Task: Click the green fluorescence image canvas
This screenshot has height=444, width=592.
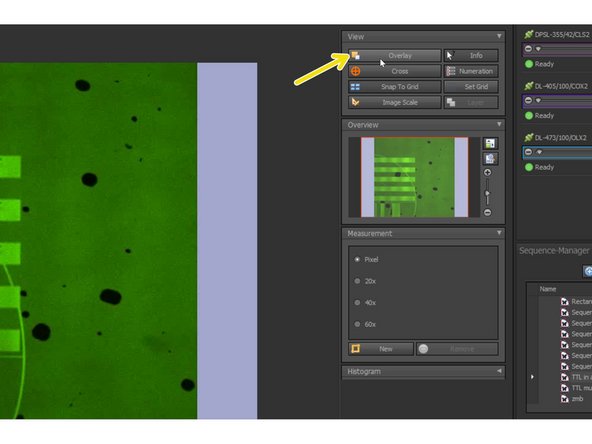Action: coord(98,240)
